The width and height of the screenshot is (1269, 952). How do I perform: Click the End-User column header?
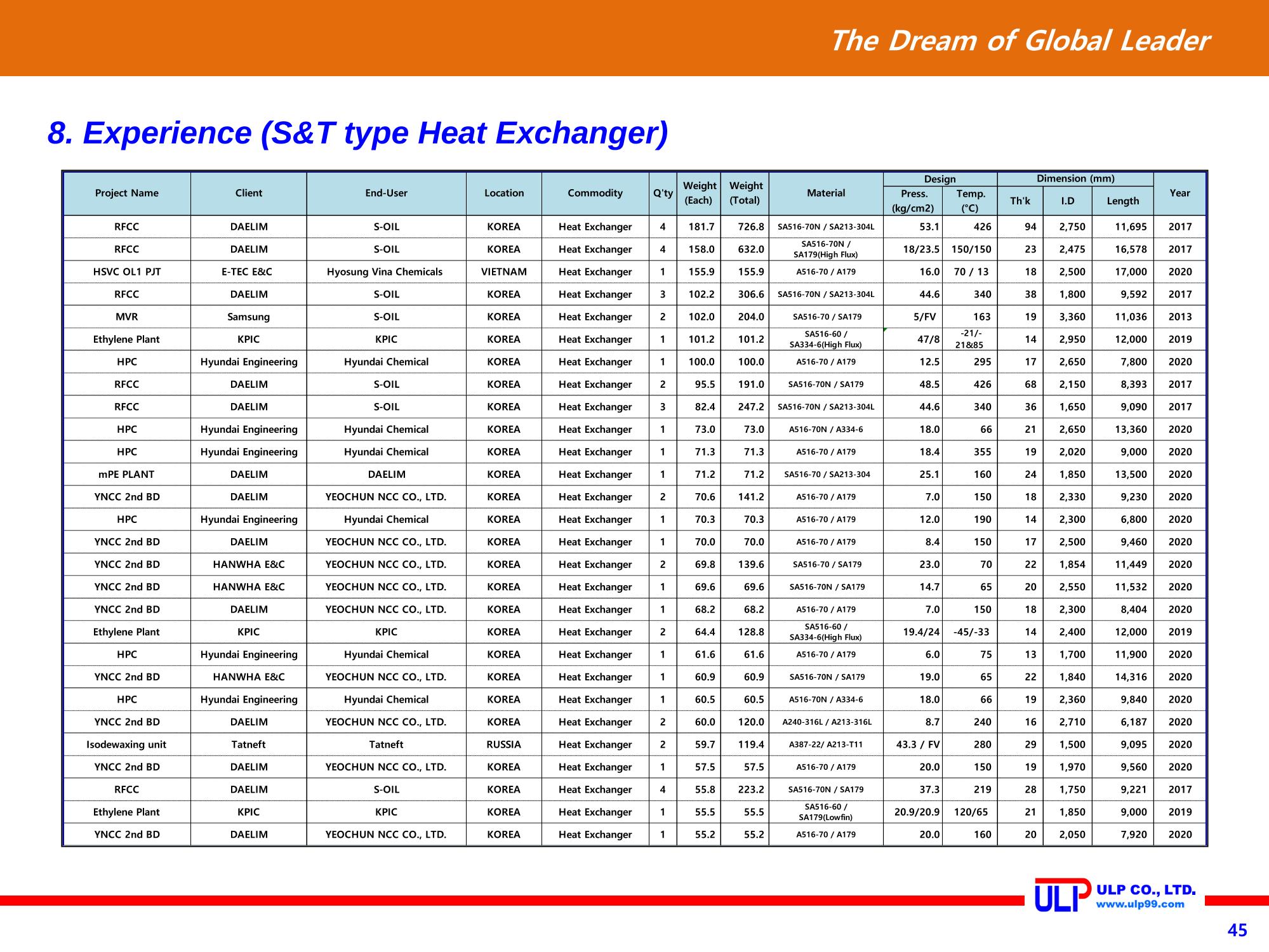[x=386, y=194]
